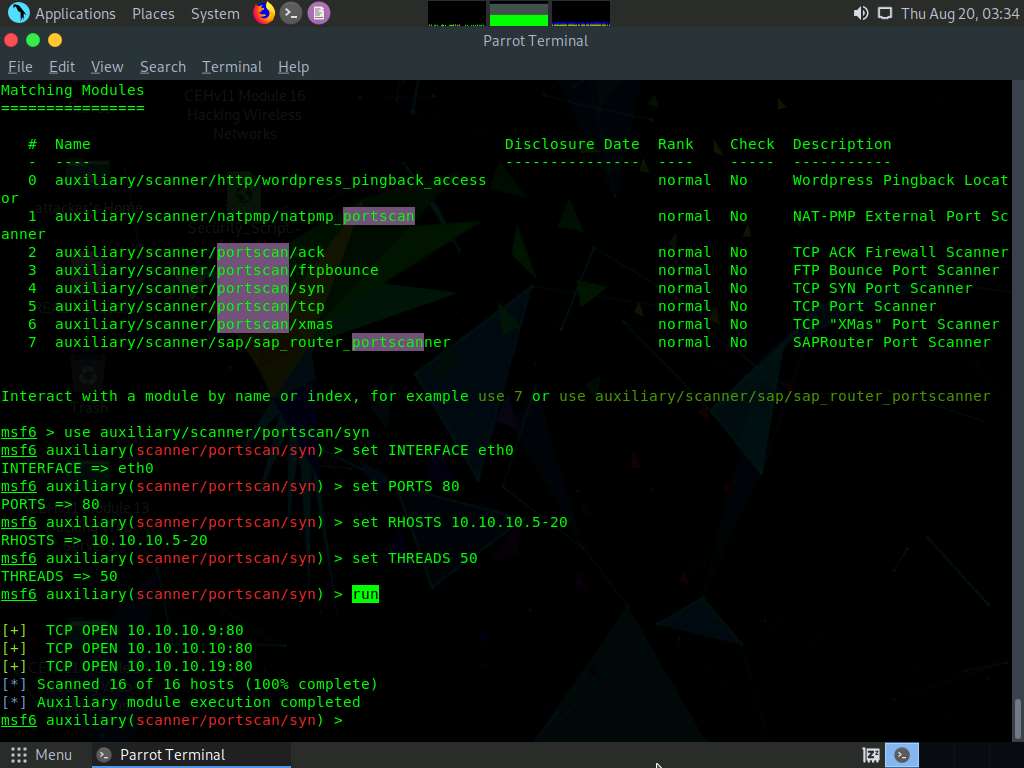This screenshot has height=768, width=1024.
Task: Click the Parrot Terminal window title
Action: [x=536, y=40]
